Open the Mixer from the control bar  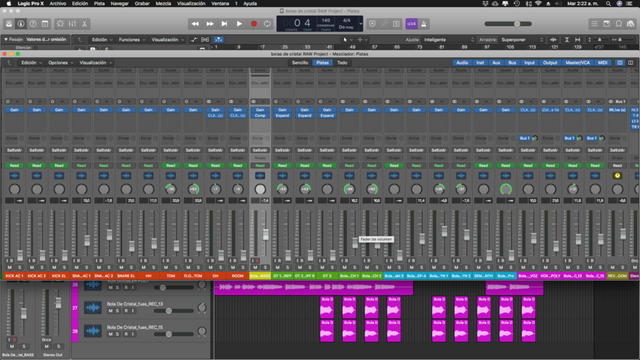point(72,24)
